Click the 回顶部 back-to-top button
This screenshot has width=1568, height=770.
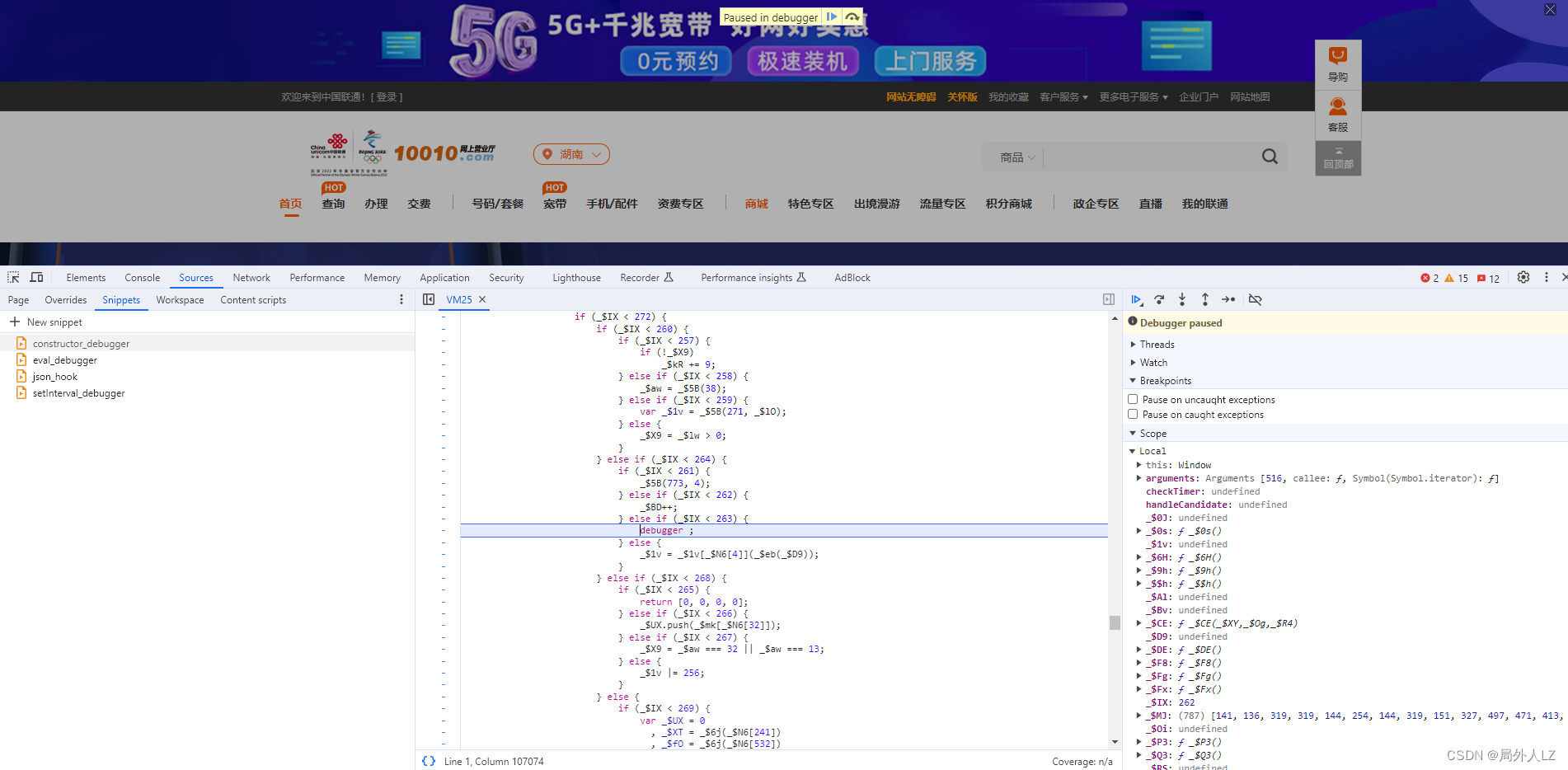[1338, 157]
